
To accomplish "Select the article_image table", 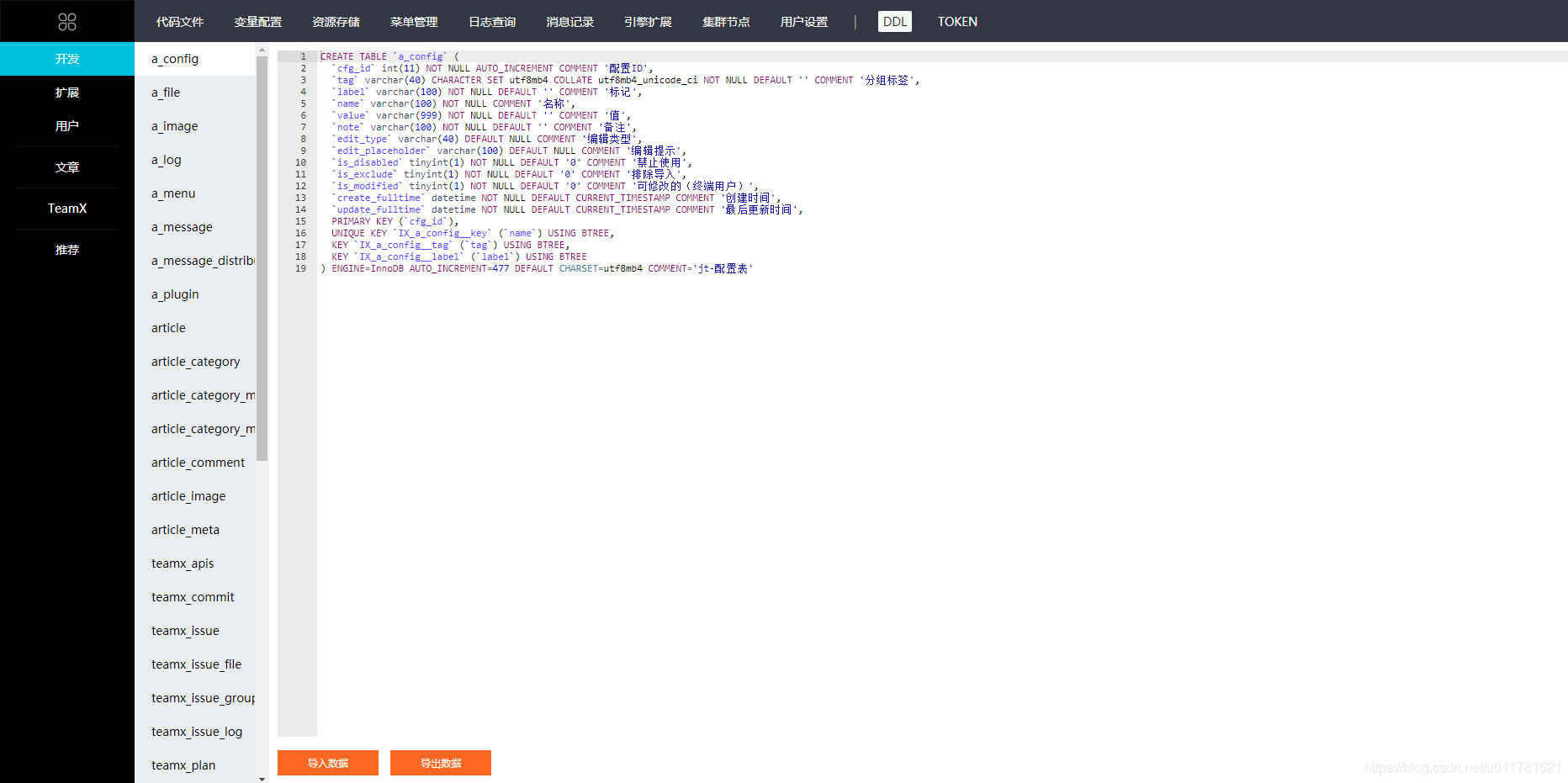I will tap(195, 496).
